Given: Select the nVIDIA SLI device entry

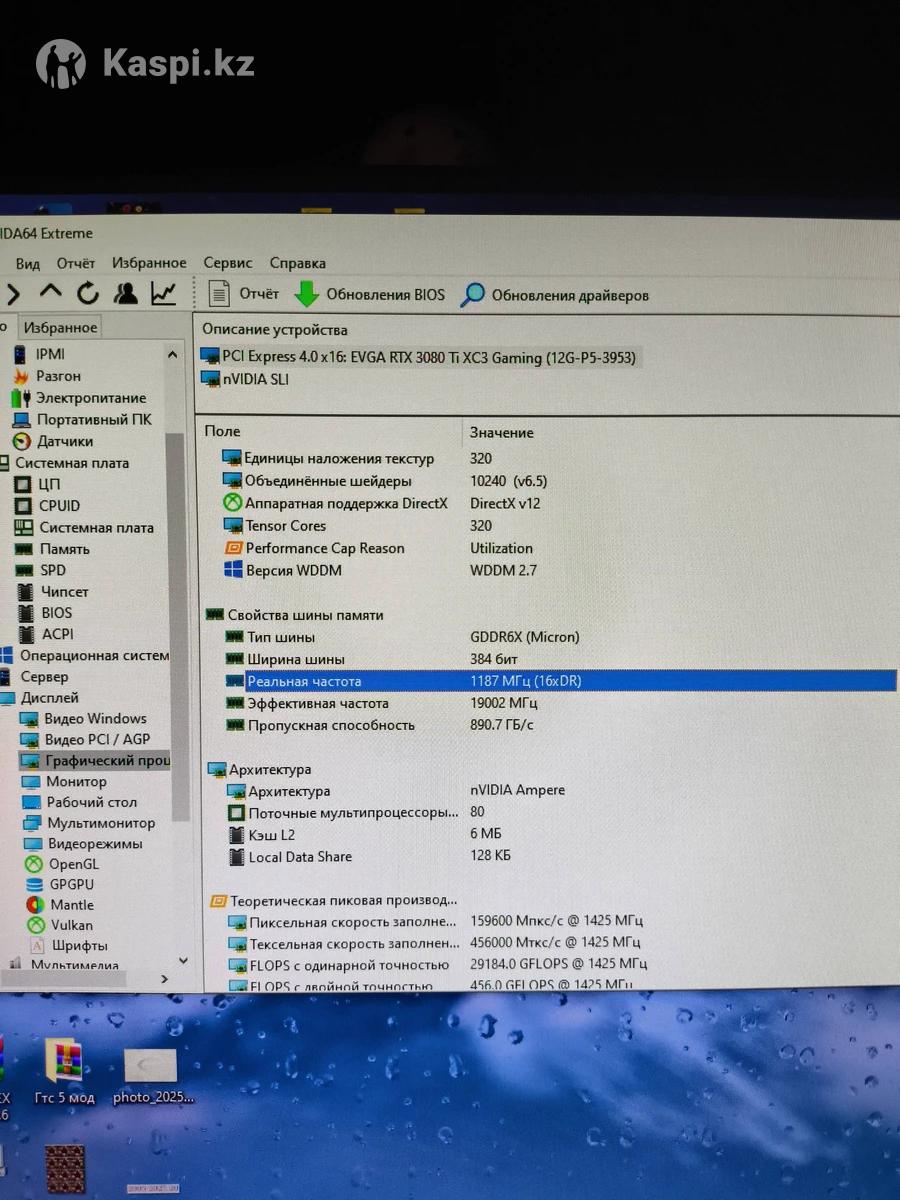Looking at the screenshot, I should click(255, 379).
